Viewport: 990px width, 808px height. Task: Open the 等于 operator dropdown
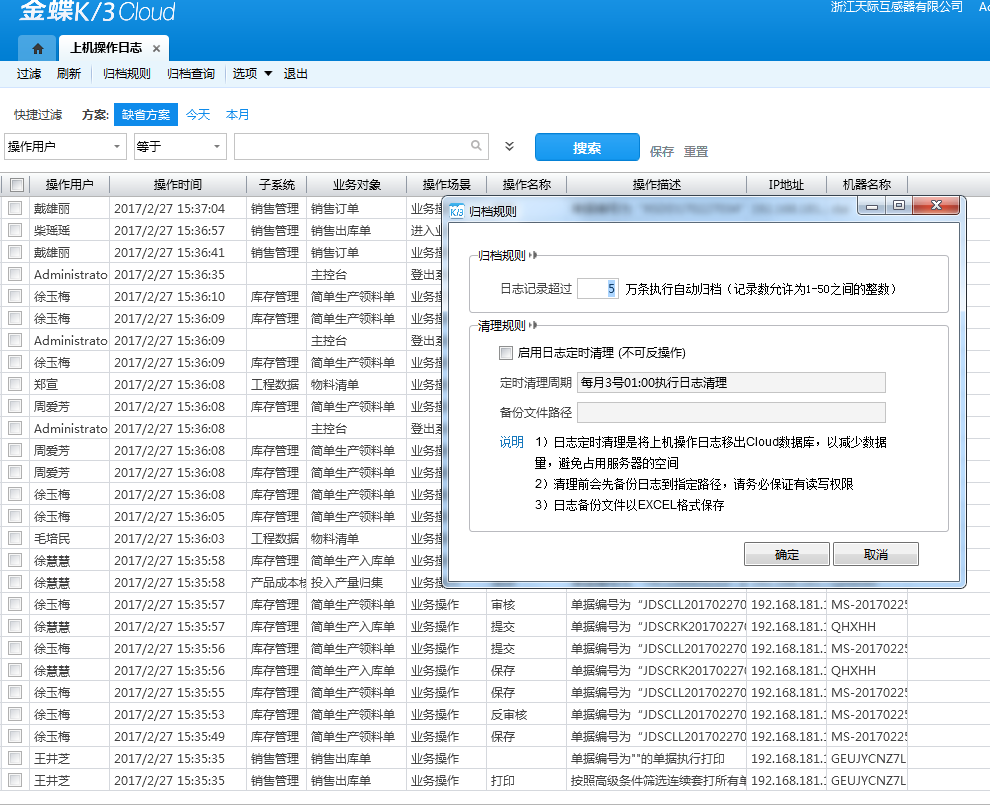coord(217,146)
